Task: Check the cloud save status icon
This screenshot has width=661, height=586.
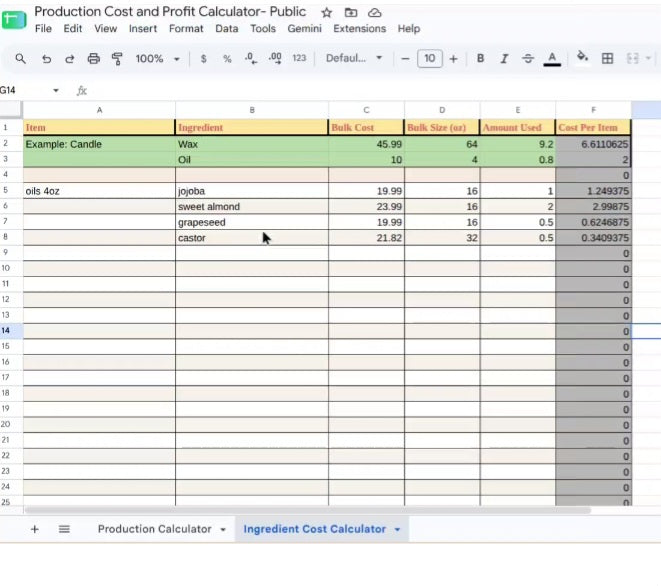Action: click(x=375, y=13)
